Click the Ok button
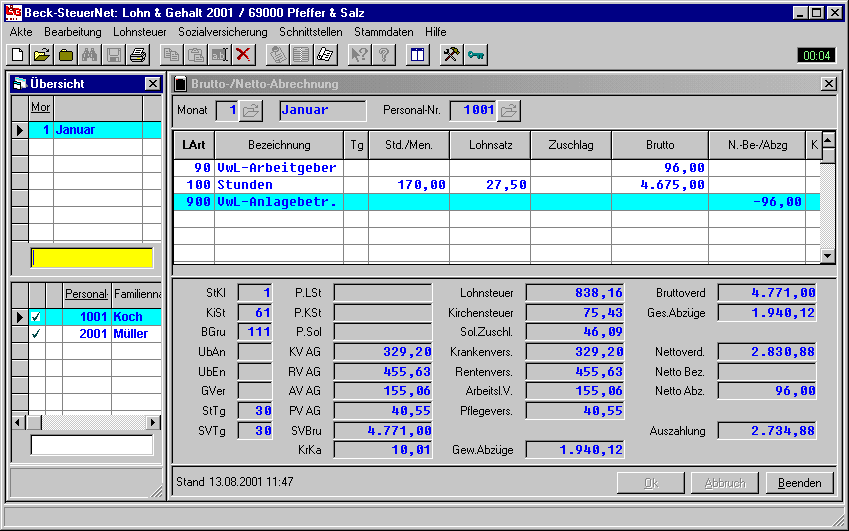The height and width of the screenshot is (531, 849). [x=651, y=483]
